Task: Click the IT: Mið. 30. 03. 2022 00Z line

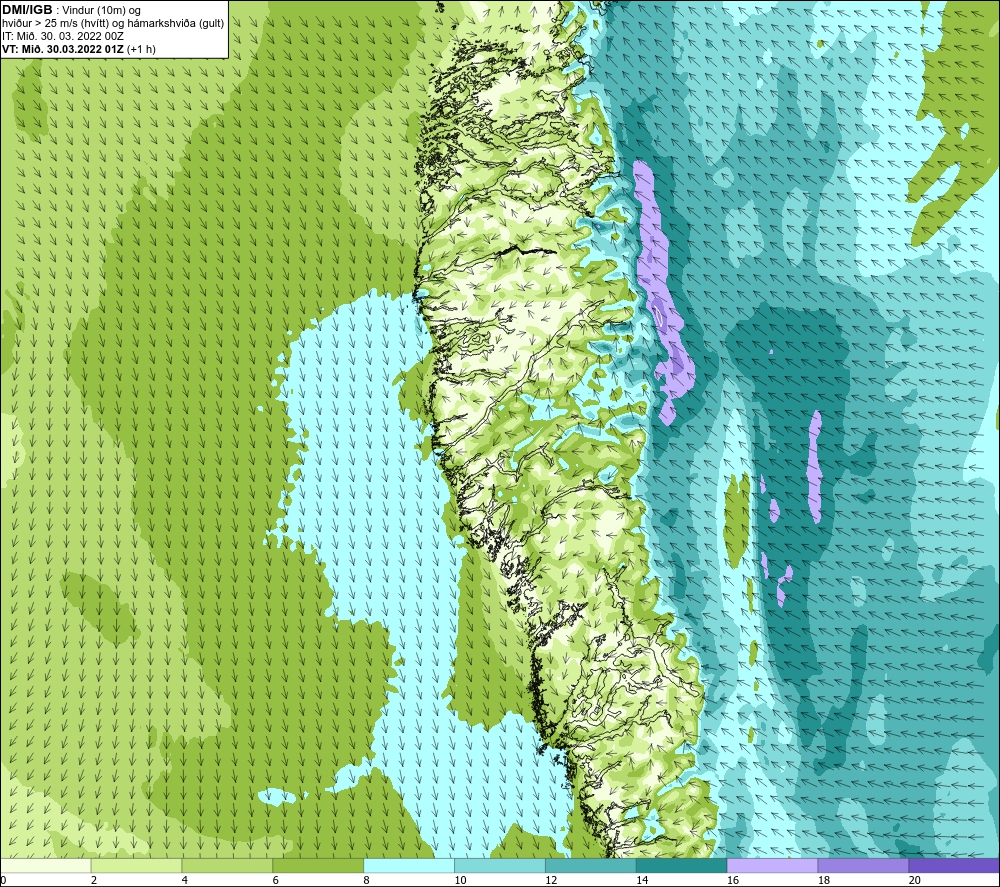Action: pos(62,36)
